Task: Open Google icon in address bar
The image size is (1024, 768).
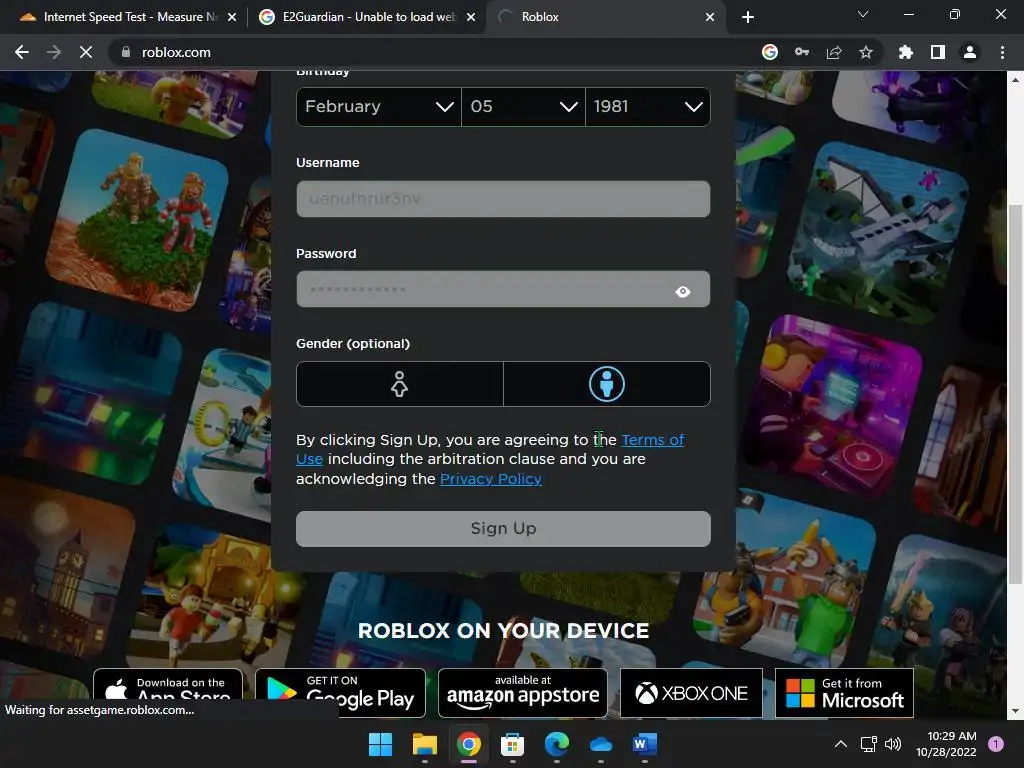Action: tap(770, 52)
